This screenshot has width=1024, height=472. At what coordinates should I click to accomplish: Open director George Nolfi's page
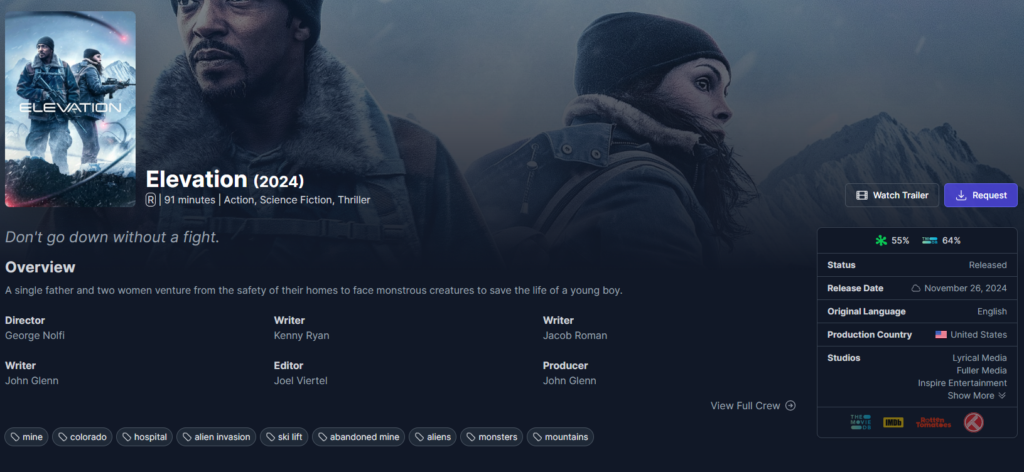point(35,336)
